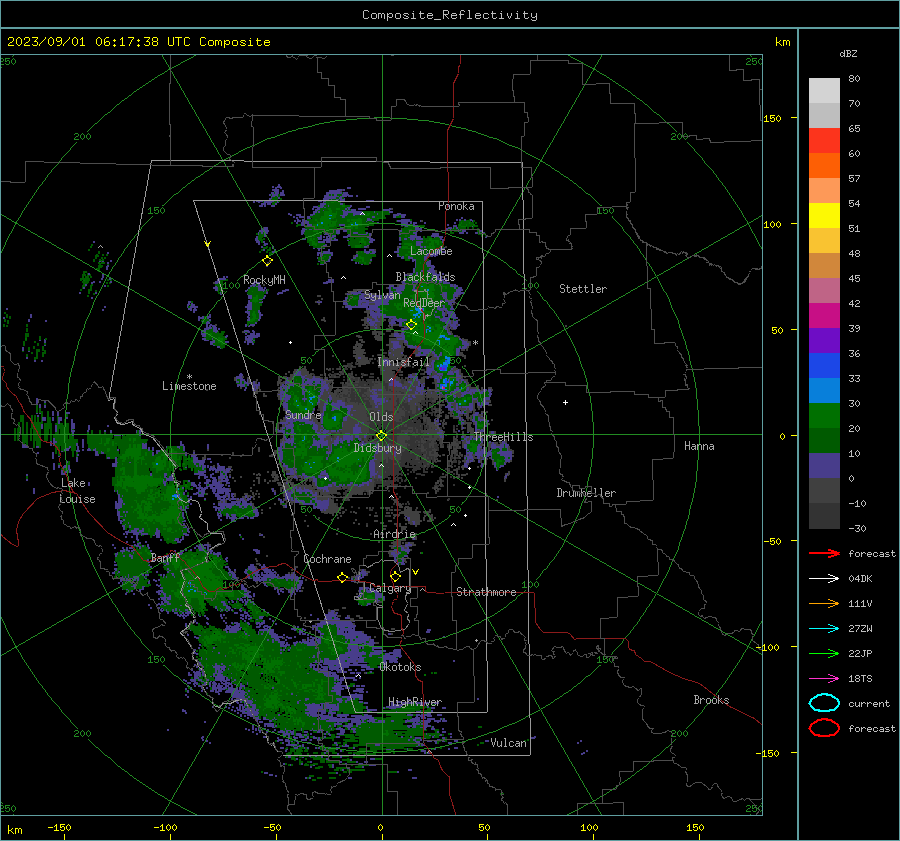This screenshot has height=841, width=900.
Task: Click the white plus marker east of ThreeHills
Action: pos(565,402)
